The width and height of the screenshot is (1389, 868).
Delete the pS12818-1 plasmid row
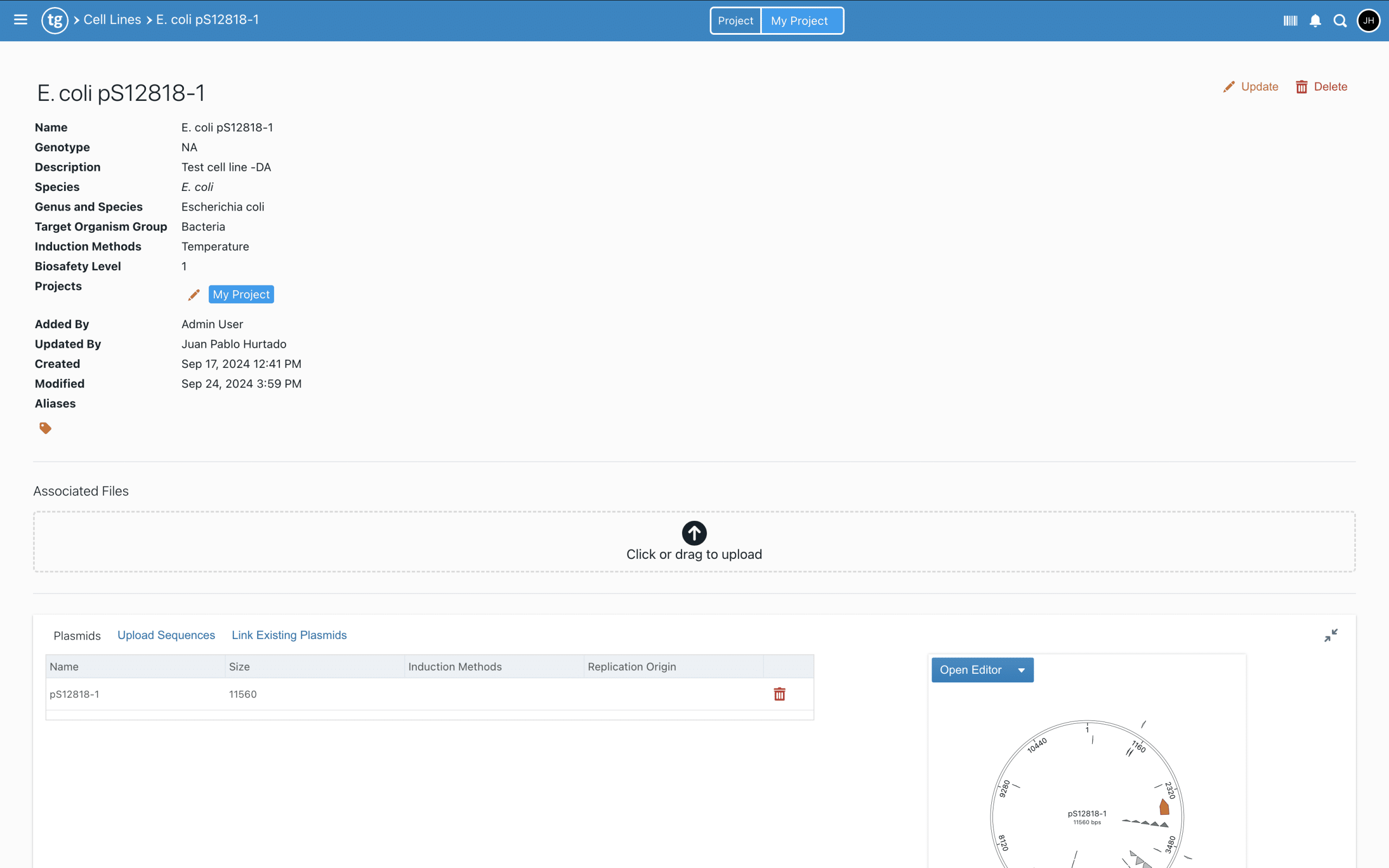point(779,694)
